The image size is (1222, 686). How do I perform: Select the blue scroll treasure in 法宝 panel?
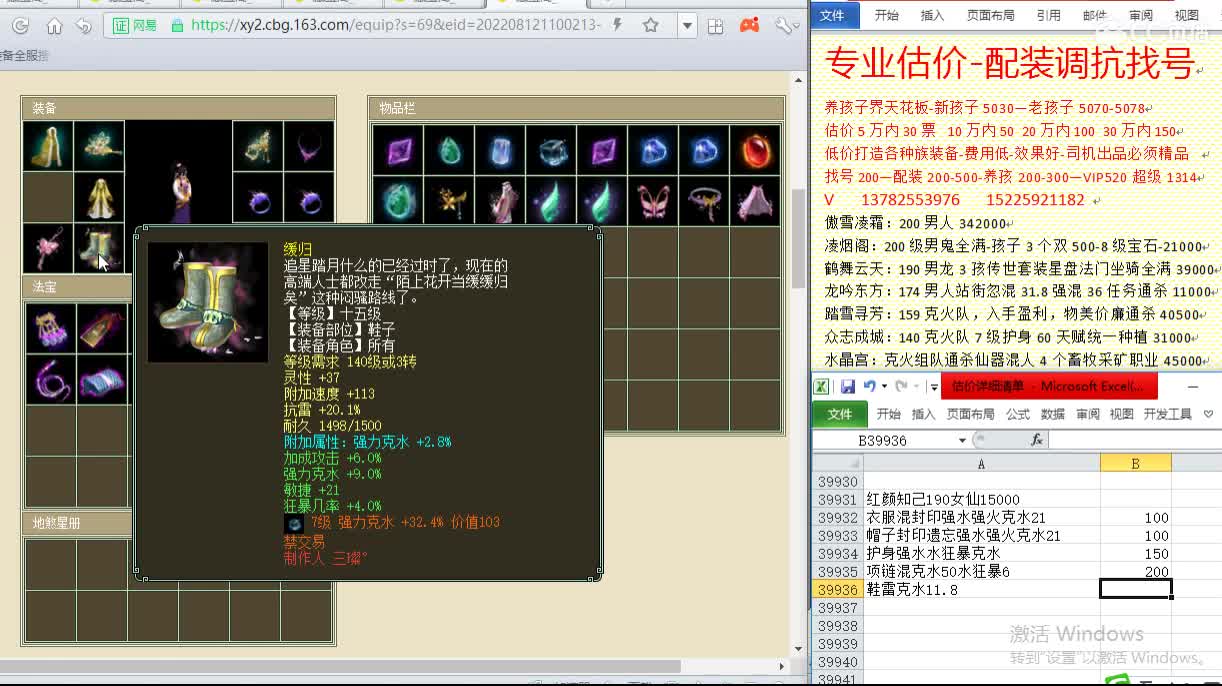(x=102, y=380)
